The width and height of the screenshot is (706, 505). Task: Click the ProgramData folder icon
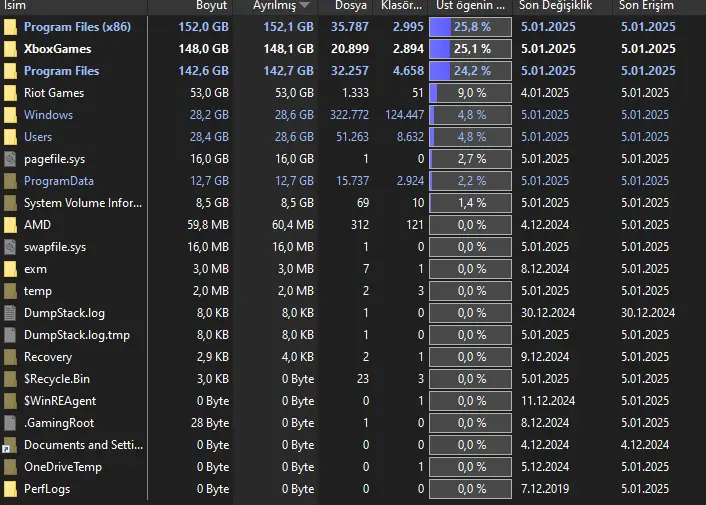10,181
